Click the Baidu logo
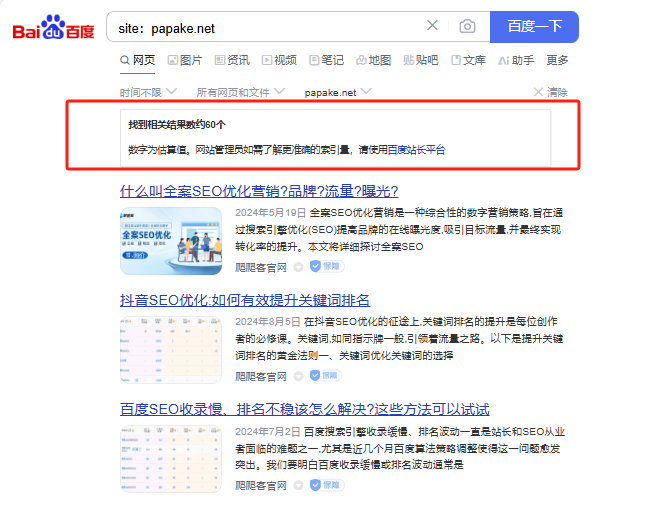The image size is (656, 506). pyautogui.click(x=54, y=28)
